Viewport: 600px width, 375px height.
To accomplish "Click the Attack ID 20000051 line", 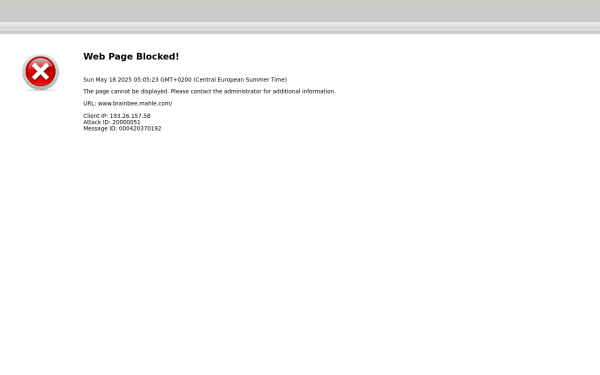I will [112, 122].
